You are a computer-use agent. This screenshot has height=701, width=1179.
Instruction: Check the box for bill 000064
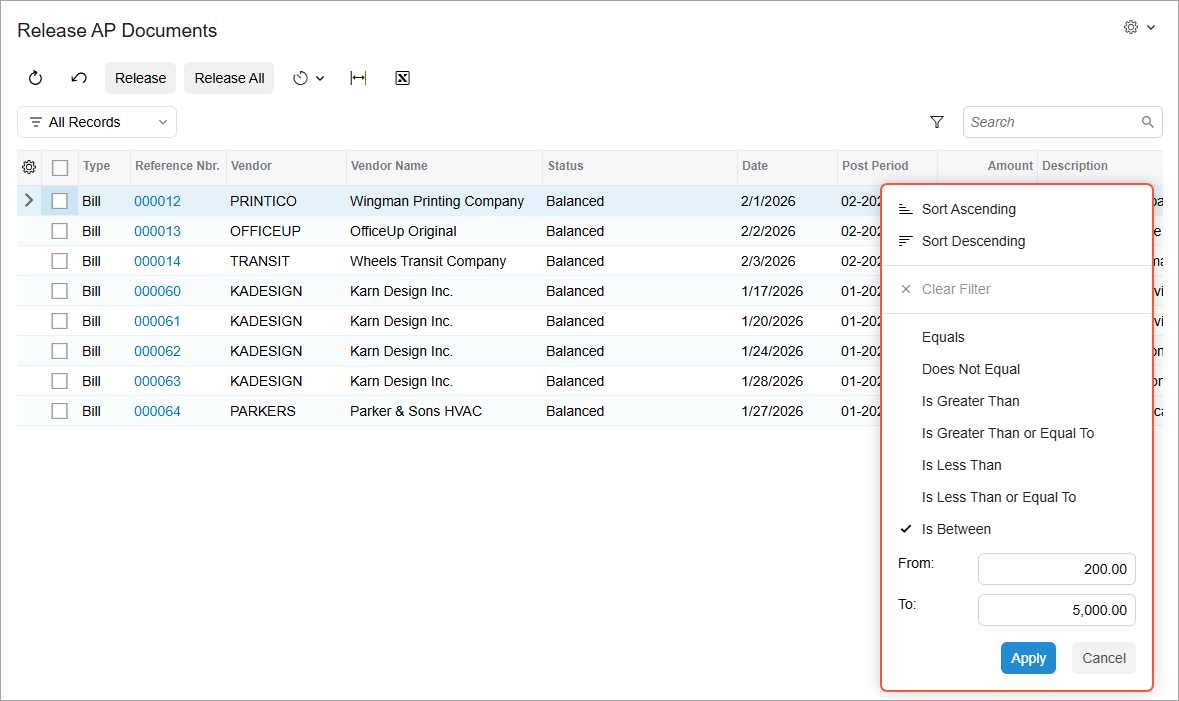pyautogui.click(x=59, y=411)
